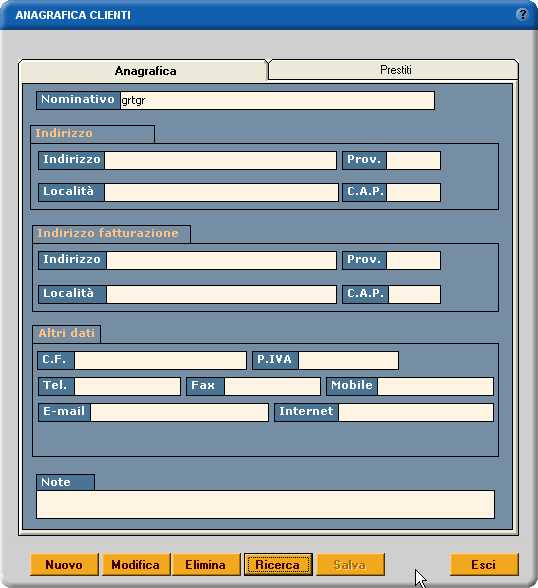
Task: Click the Internet input field
Action: pyautogui.click(x=416, y=412)
